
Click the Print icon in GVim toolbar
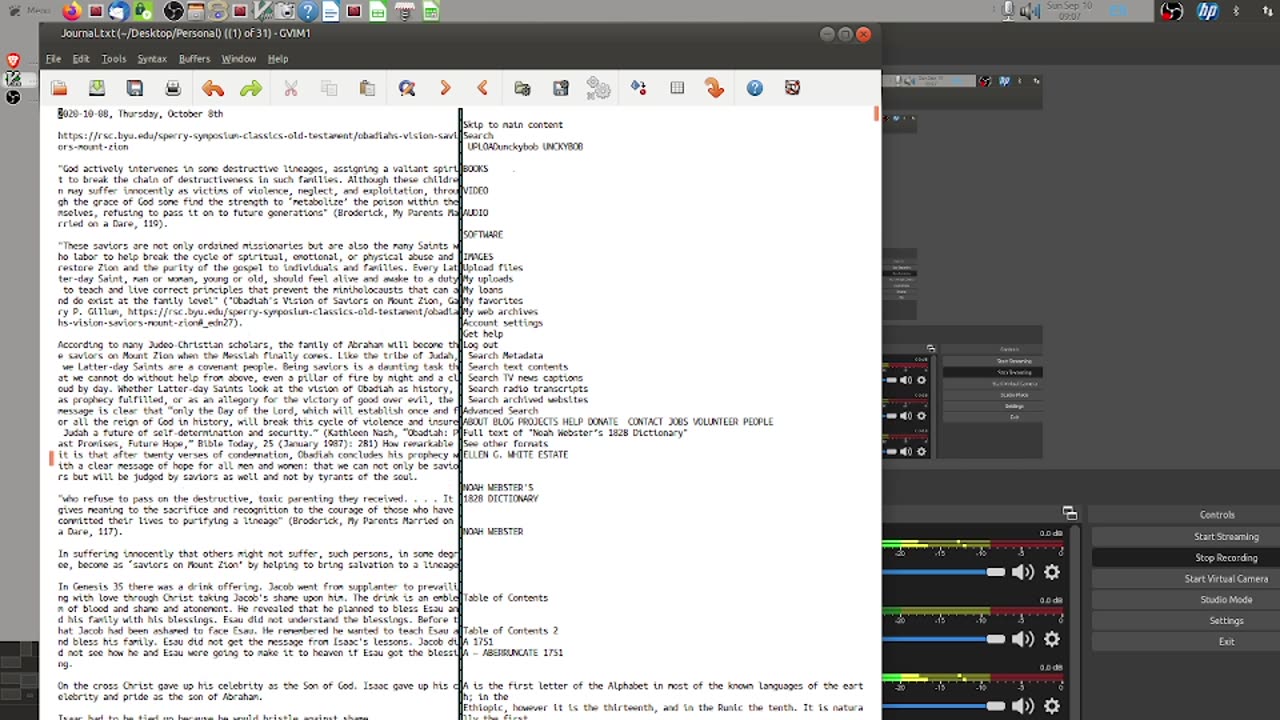(173, 88)
